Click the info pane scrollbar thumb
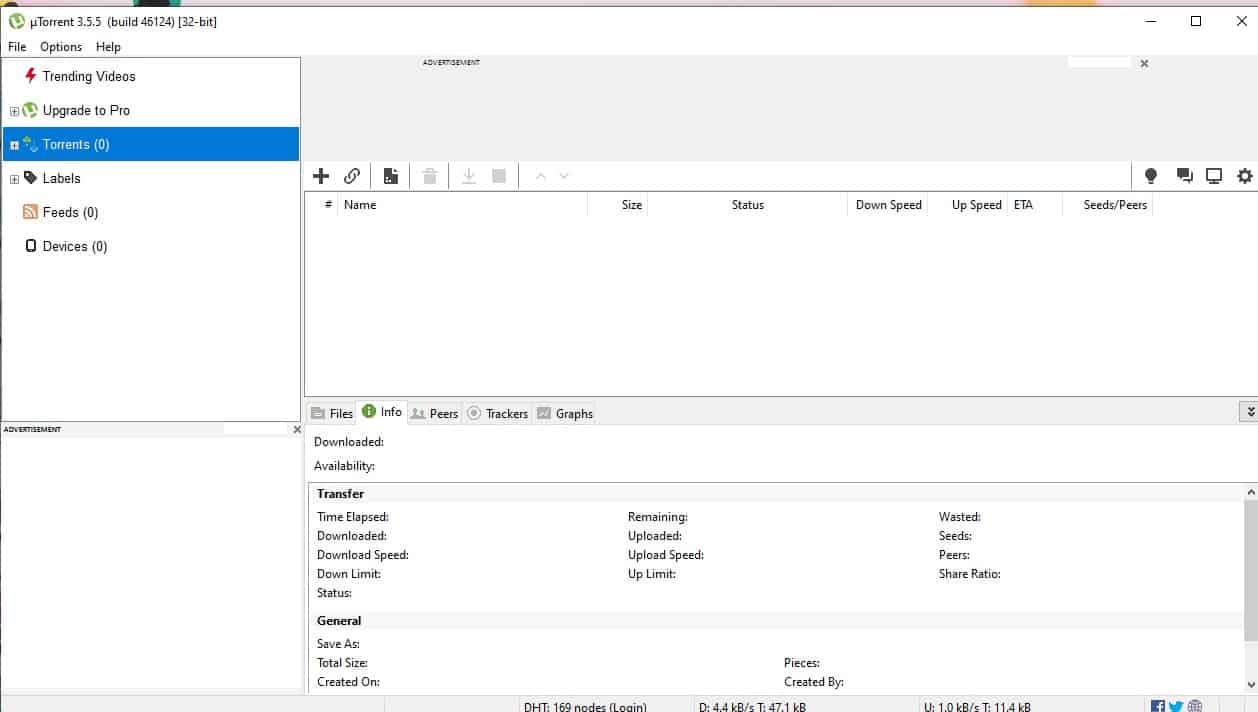 [x=1250, y=571]
